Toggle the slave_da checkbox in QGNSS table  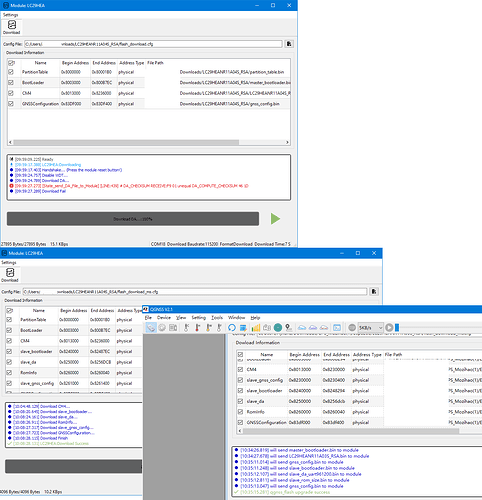(x=240, y=401)
